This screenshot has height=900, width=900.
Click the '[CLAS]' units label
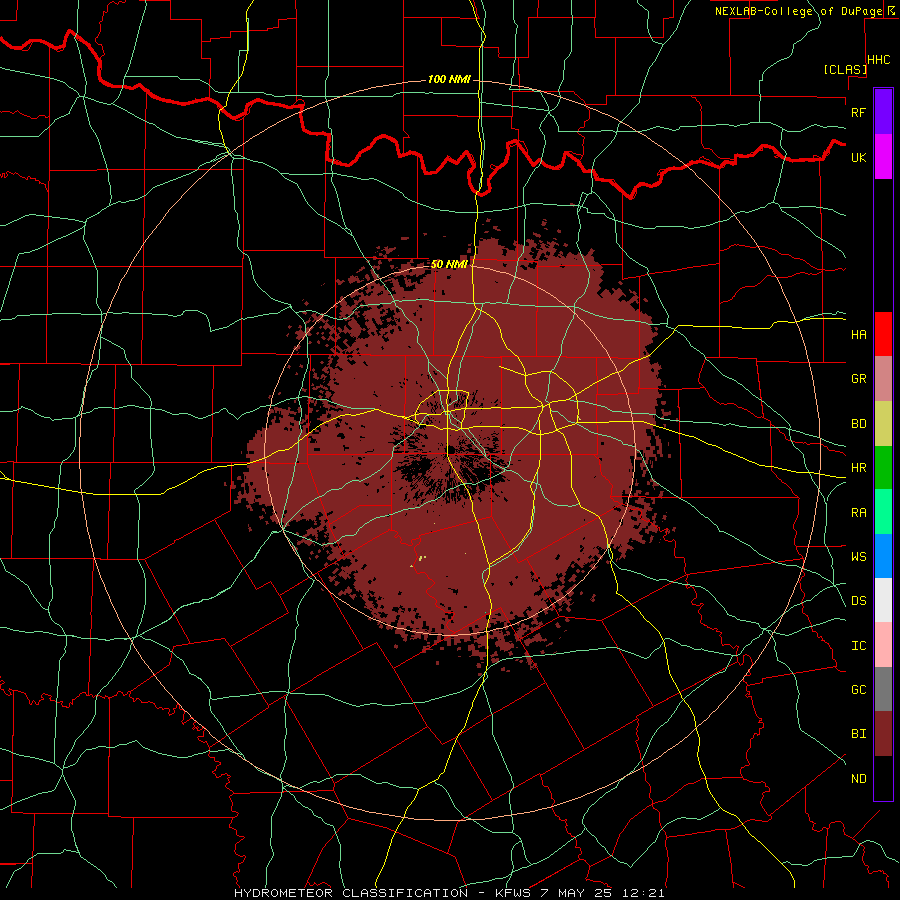coord(845,69)
